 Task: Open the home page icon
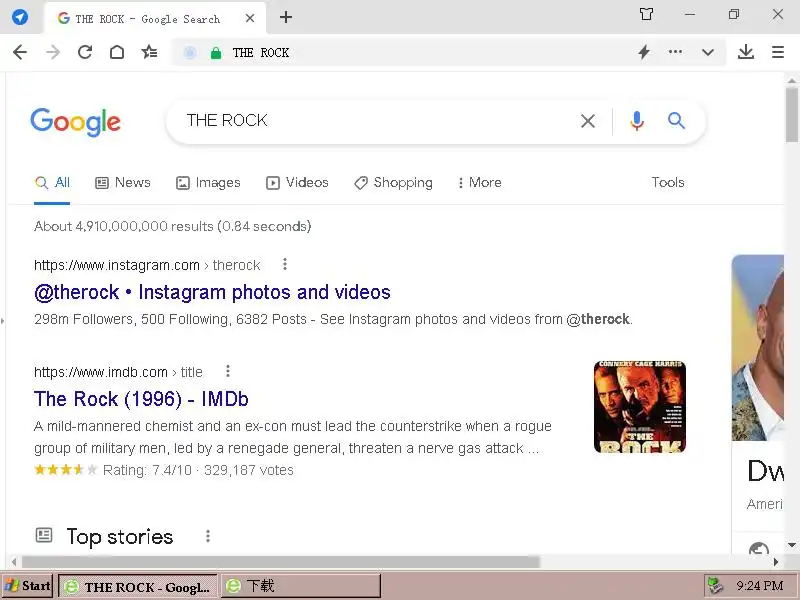pyautogui.click(x=117, y=52)
